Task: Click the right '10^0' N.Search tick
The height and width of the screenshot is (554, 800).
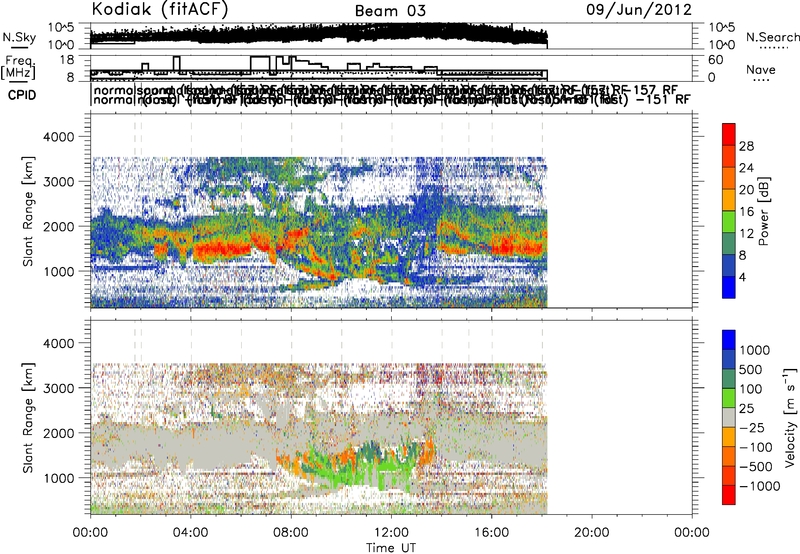Action: click(x=721, y=45)
